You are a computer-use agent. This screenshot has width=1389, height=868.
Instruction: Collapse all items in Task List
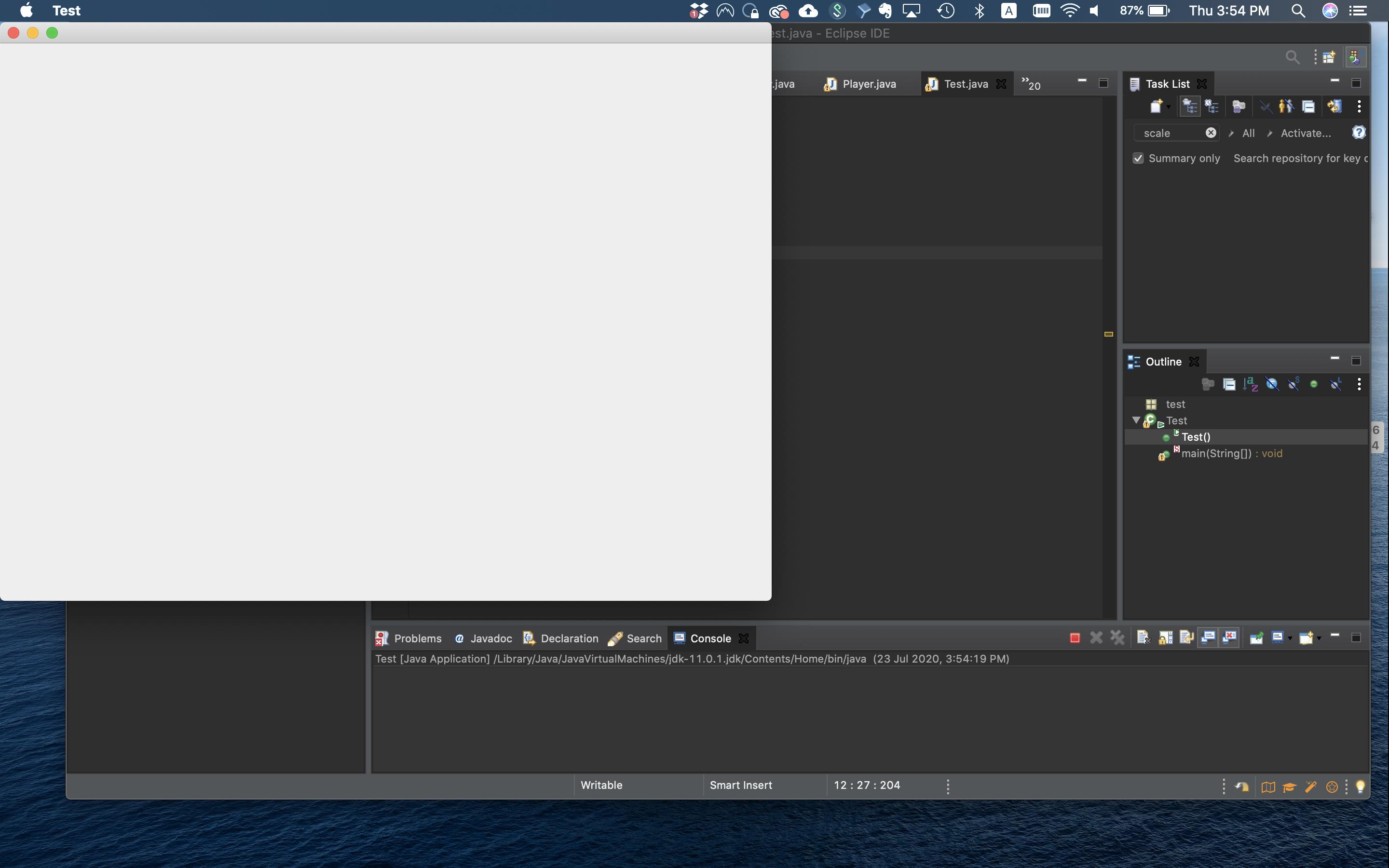click(1308, 107)
